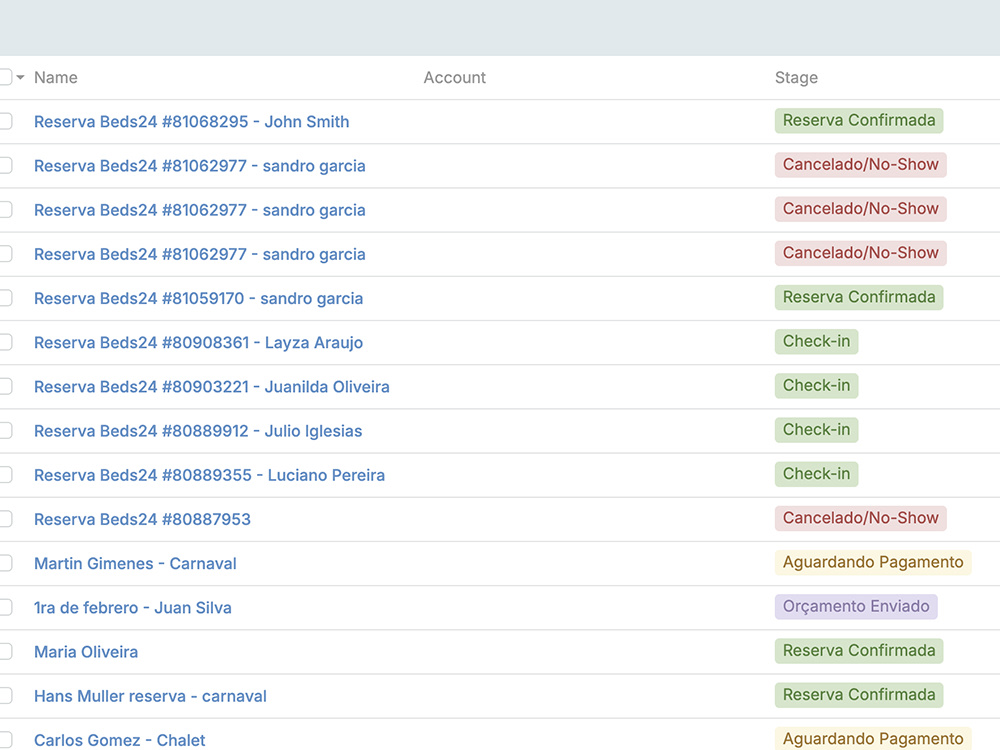Open Reserva Beds24 #81059170 - sandro garcia
Viewport: 1000px width, 750px height.
click(x=198, y=298)
